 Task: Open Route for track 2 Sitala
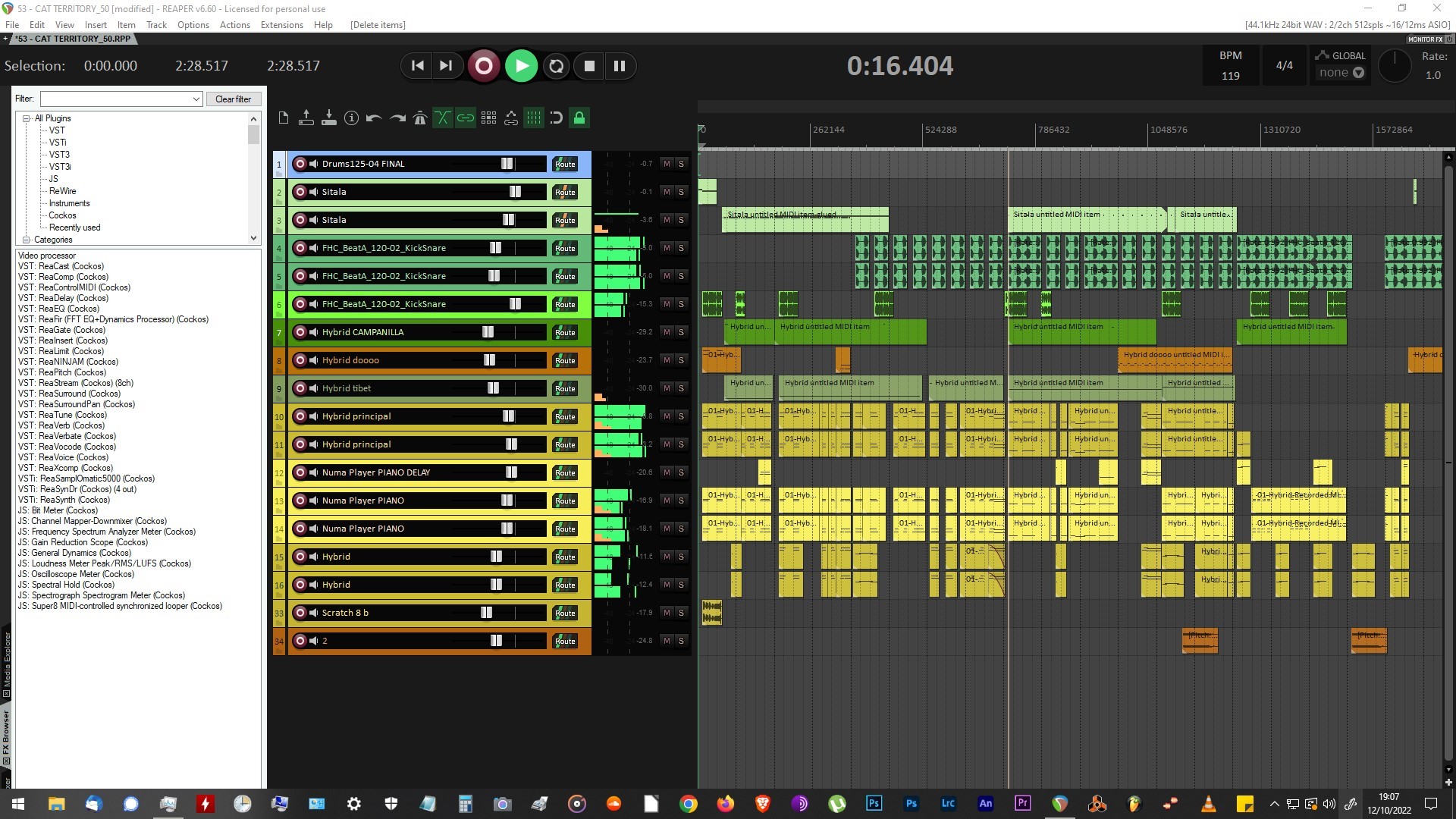click(565, 192)
